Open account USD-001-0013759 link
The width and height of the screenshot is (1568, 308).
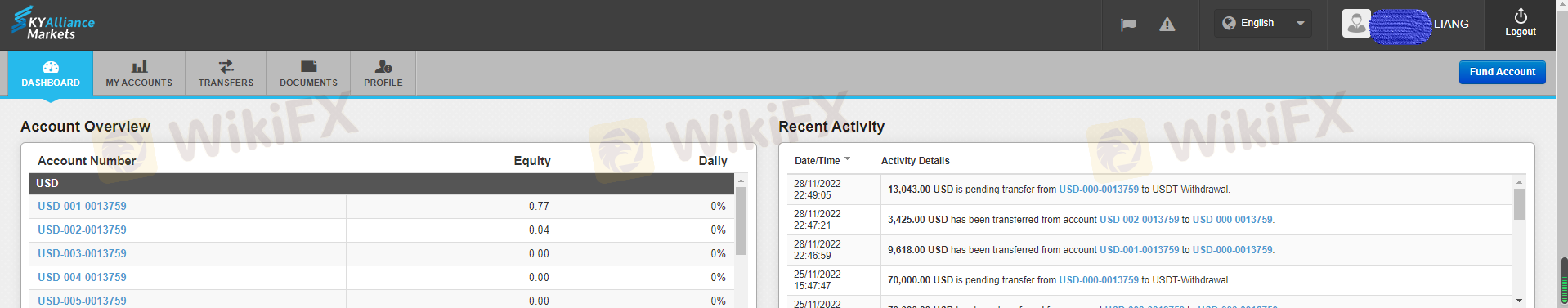tap(82, 206)
